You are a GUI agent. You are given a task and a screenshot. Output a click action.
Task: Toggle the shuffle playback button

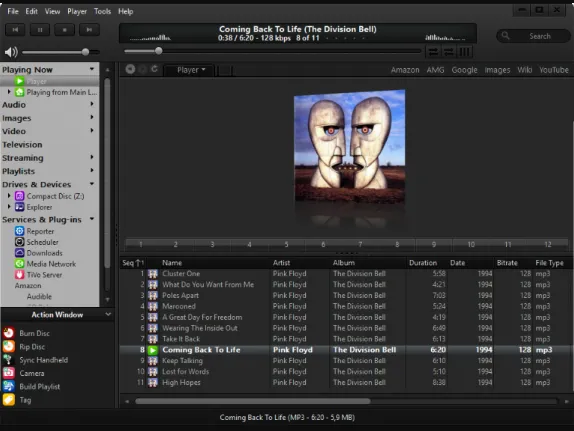click(x=433, y=52)
